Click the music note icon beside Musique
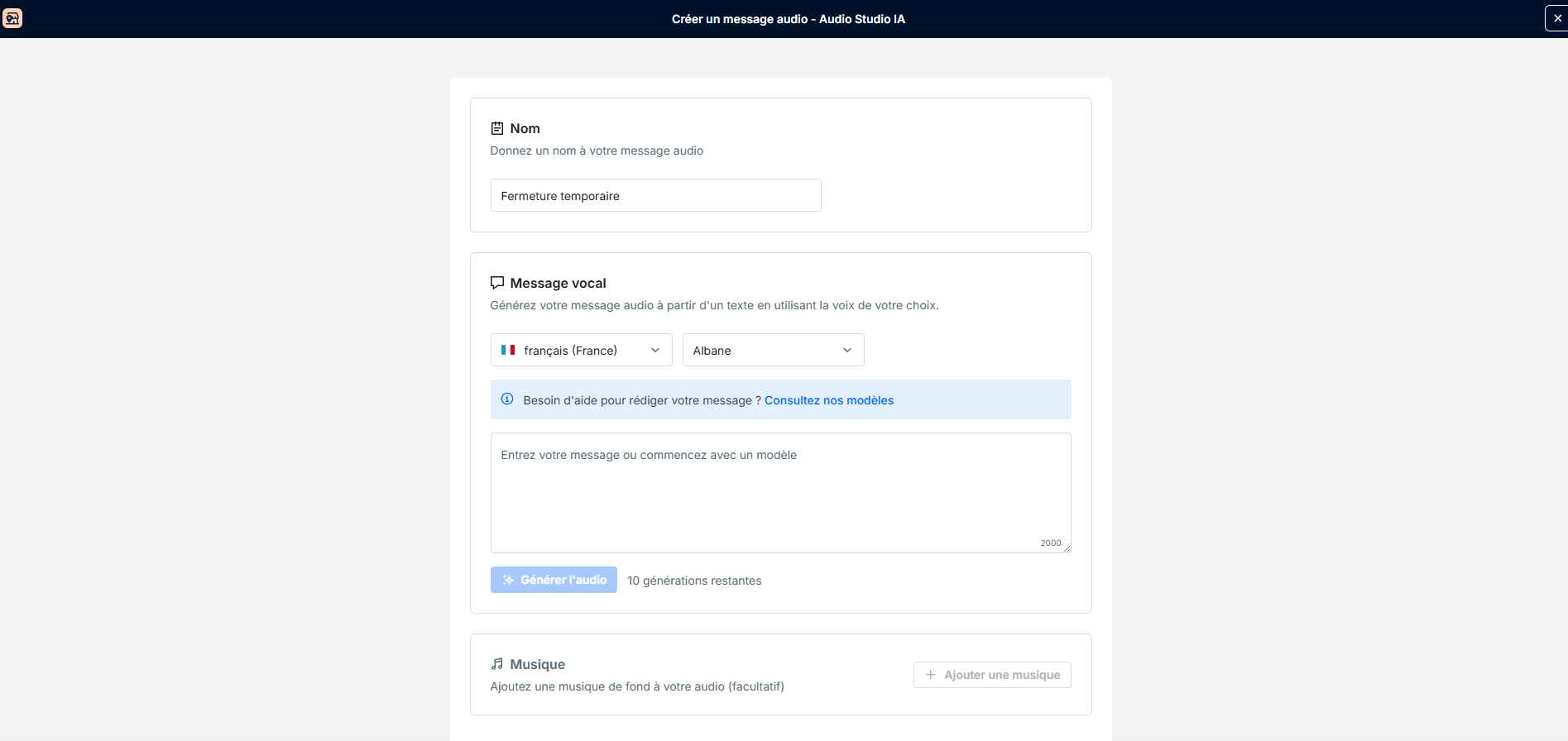 coord(497,664)
